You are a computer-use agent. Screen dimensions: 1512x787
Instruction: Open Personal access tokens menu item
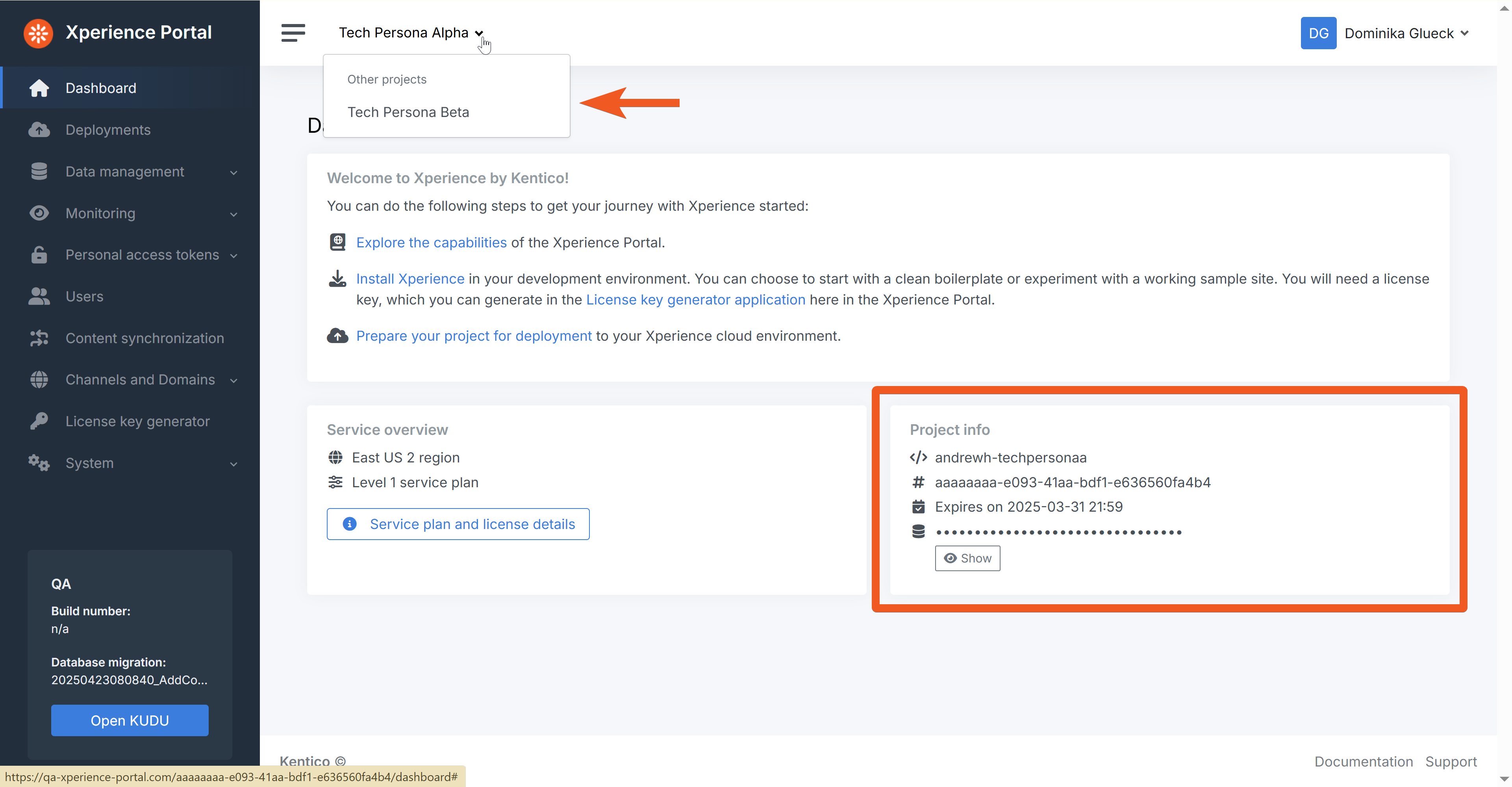coord(142,255)
